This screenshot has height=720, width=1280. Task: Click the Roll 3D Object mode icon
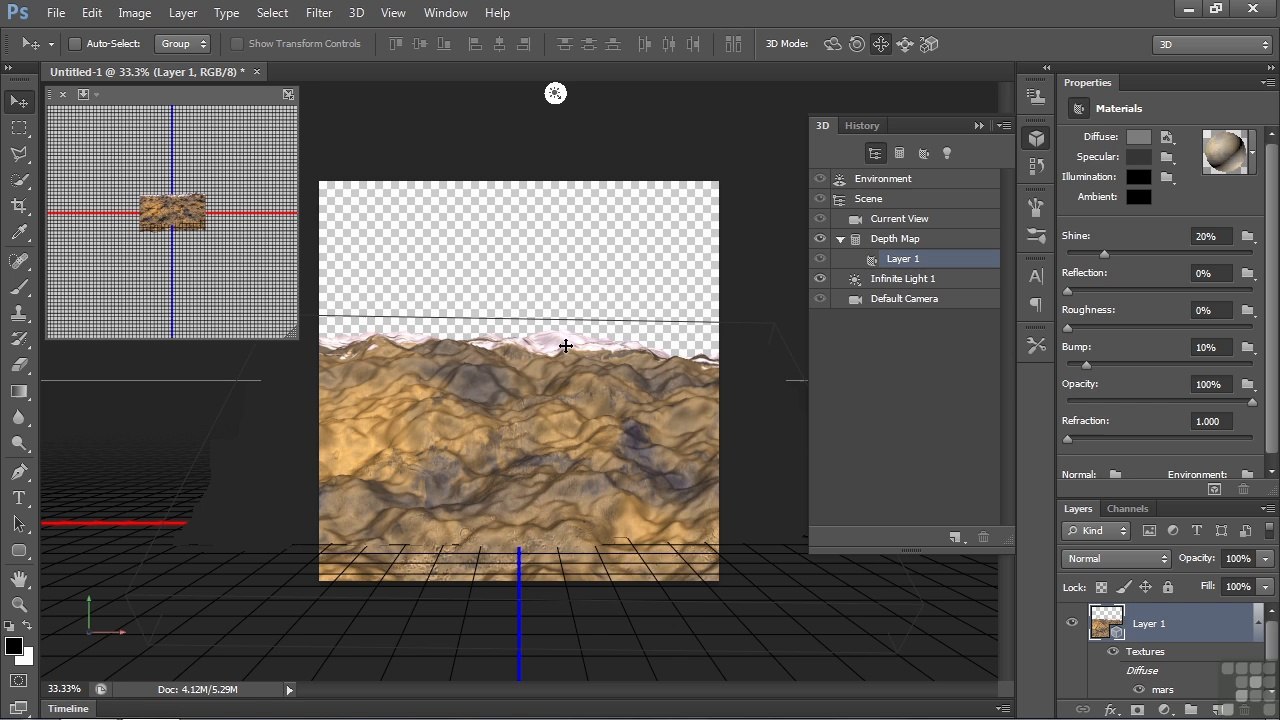coord(857,44)
